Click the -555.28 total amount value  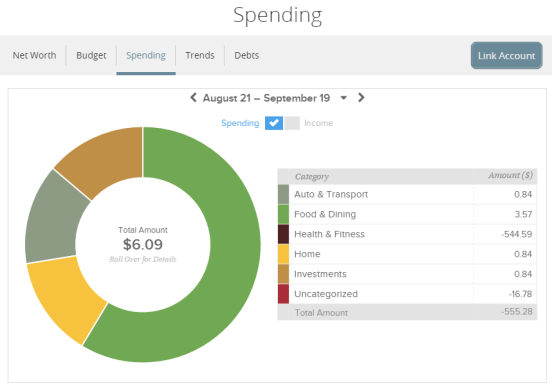pos(517,312)
